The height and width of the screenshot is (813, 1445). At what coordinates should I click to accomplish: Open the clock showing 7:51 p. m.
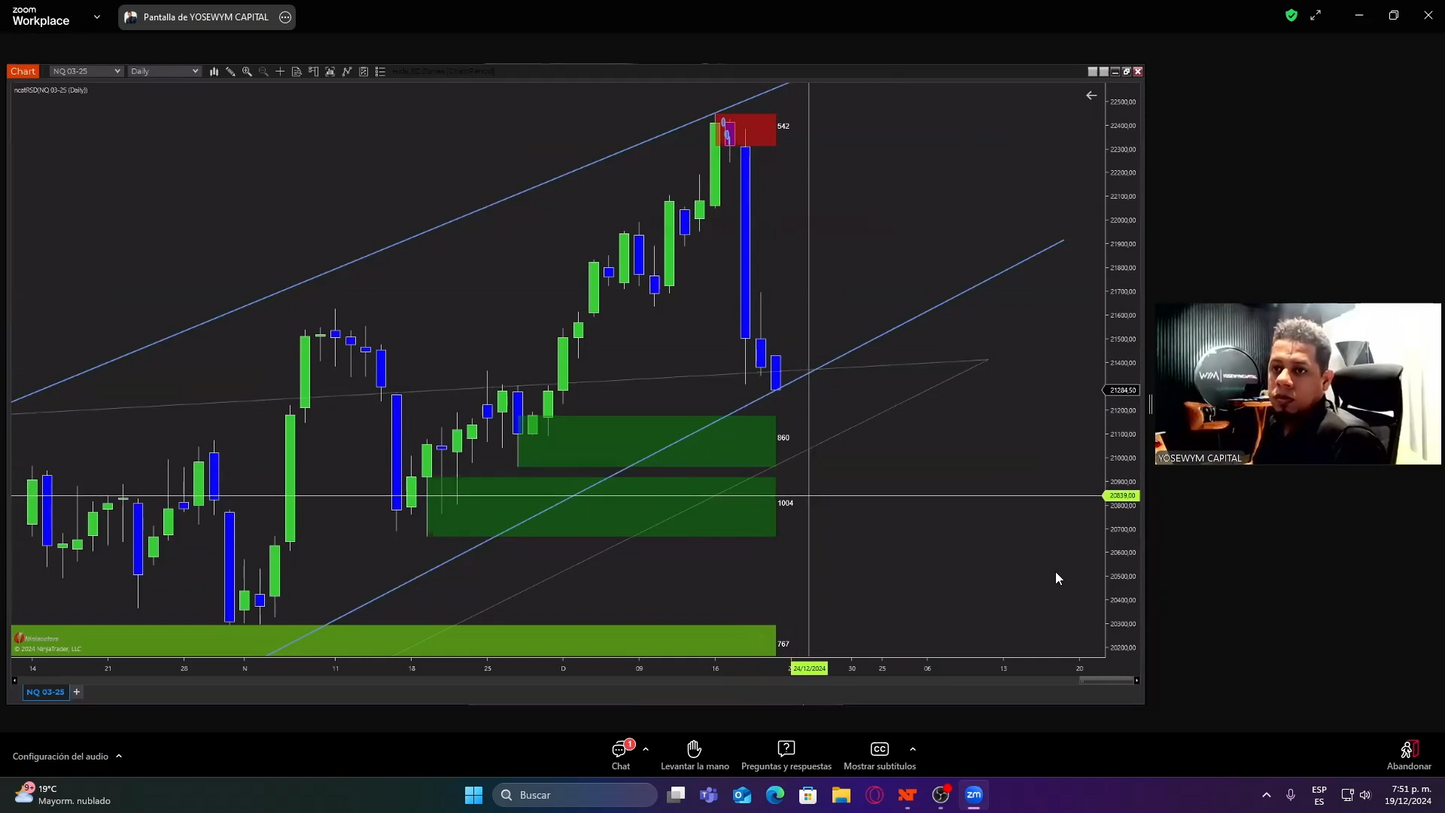[1406, 795]
